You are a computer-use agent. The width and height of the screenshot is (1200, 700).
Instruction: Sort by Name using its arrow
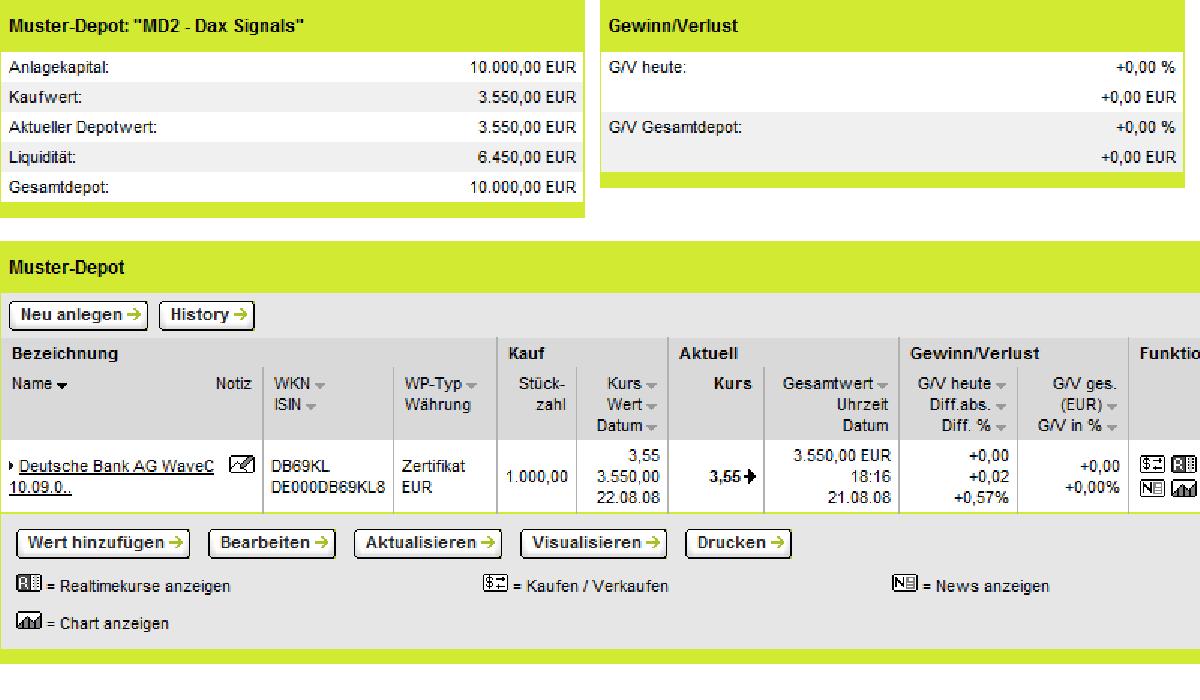pos(62,385)
